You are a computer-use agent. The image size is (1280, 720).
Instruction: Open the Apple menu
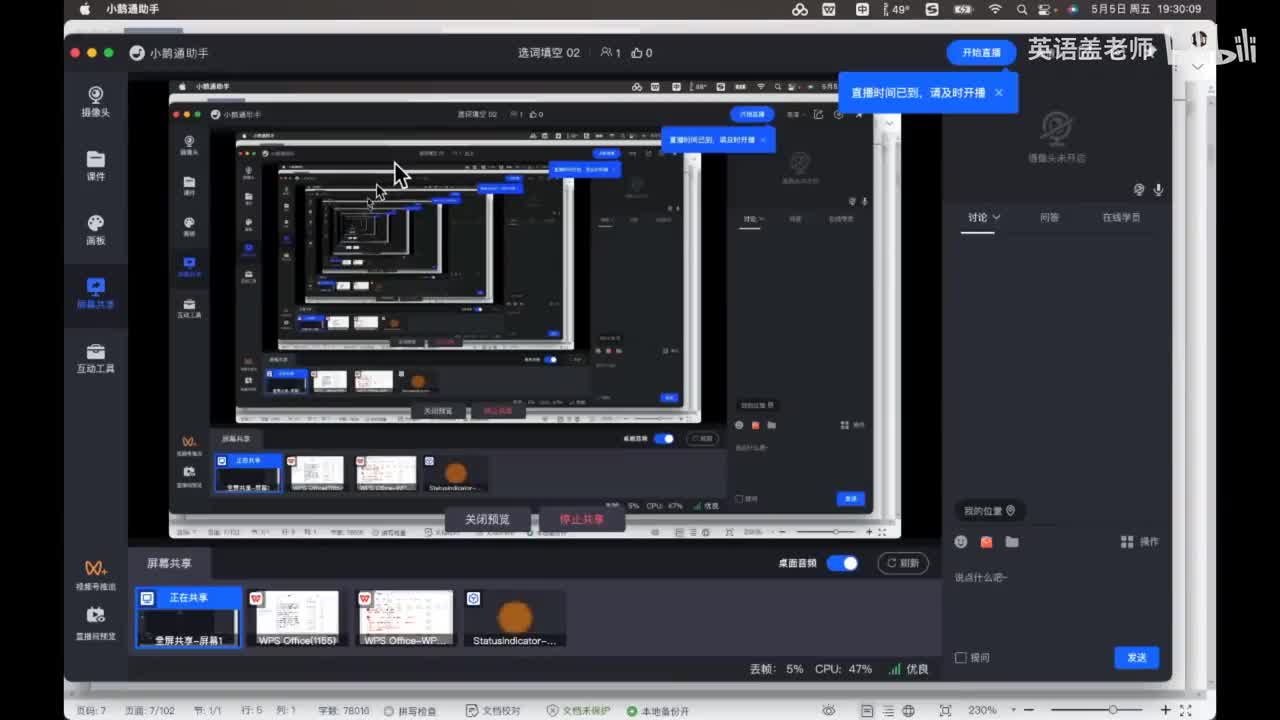click(85, 9)
